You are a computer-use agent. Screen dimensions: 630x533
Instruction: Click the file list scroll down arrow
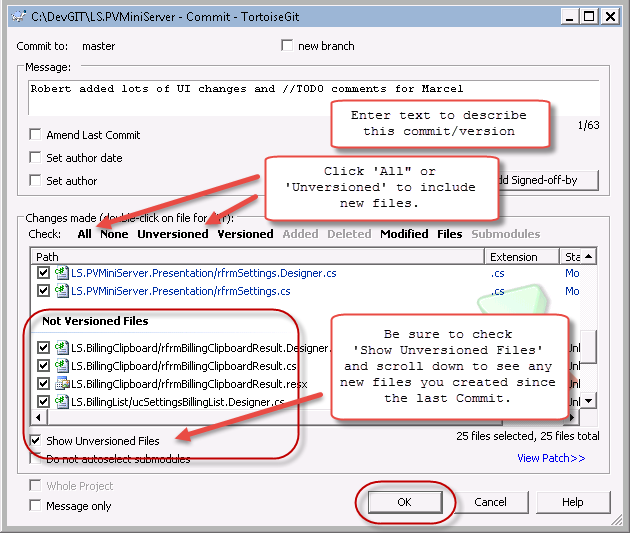click(x=589, y=401)
